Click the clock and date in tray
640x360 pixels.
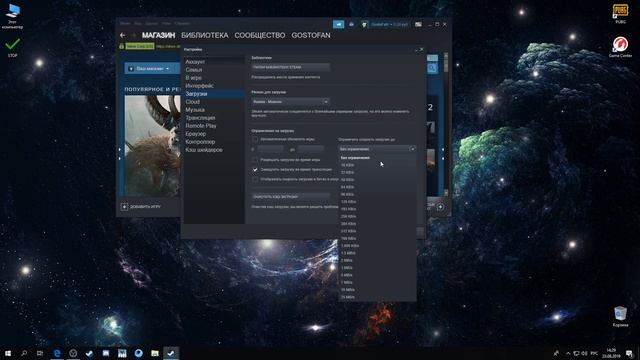[611, 353]
